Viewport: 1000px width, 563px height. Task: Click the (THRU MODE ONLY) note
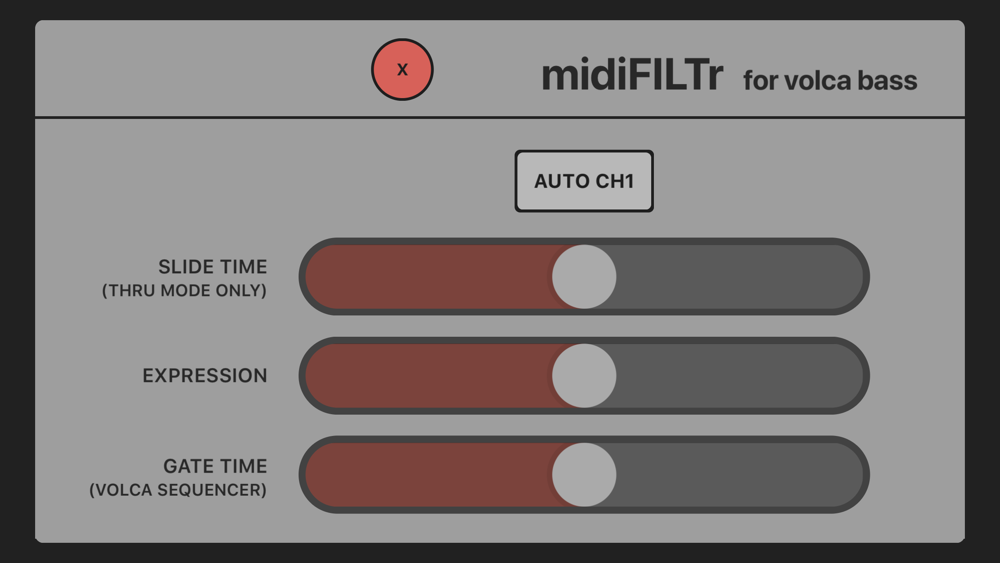tap(184, 291)
